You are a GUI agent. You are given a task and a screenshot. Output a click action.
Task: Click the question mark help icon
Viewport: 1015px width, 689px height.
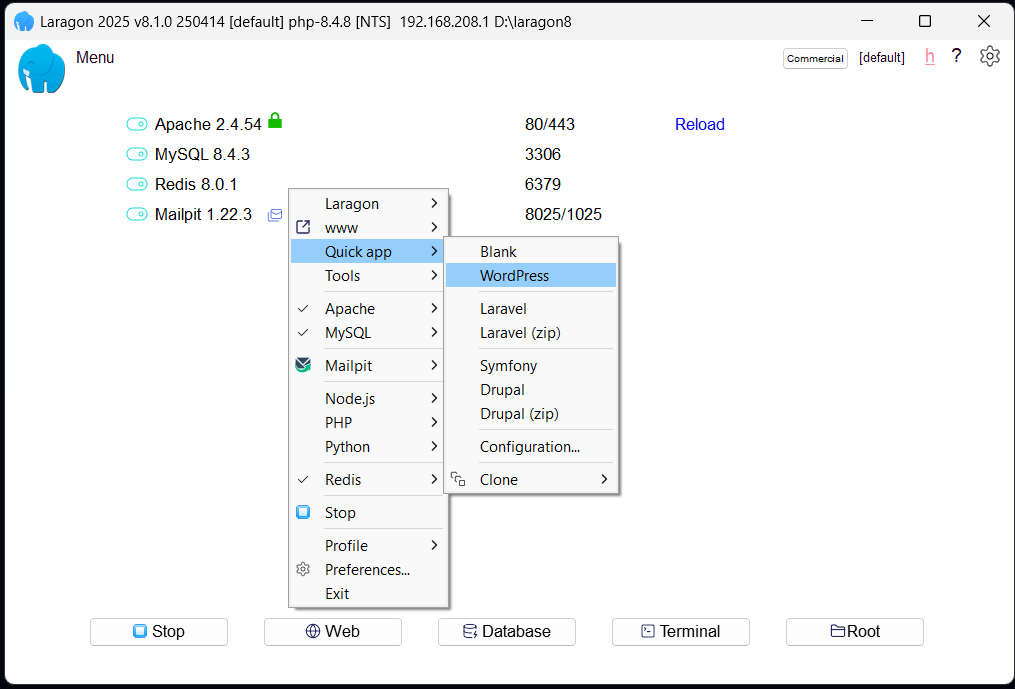957,57
